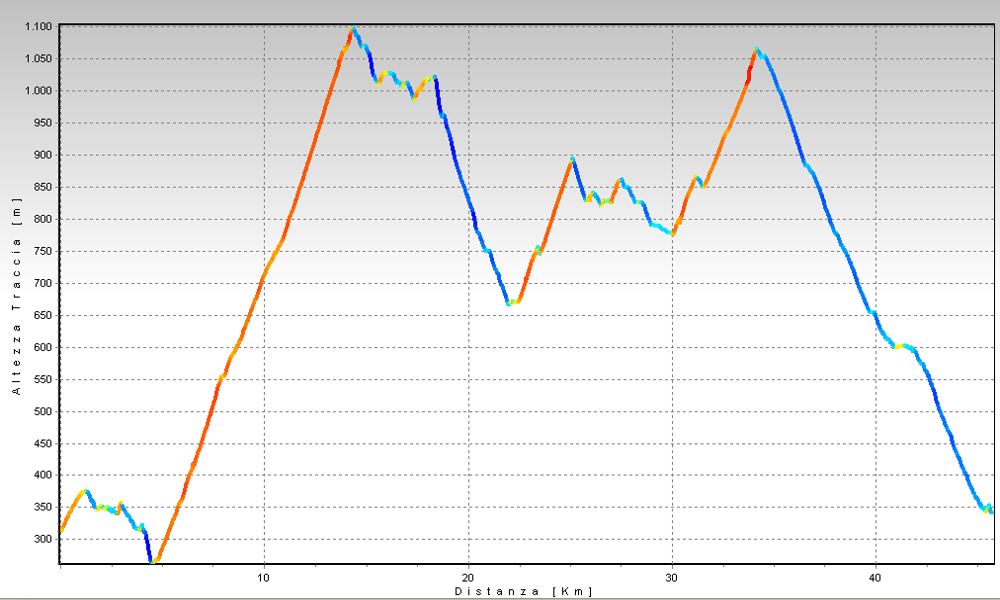Click the 700 label on the altitude axis
This screenshot has width=1000, height=600.
point(44,283)
